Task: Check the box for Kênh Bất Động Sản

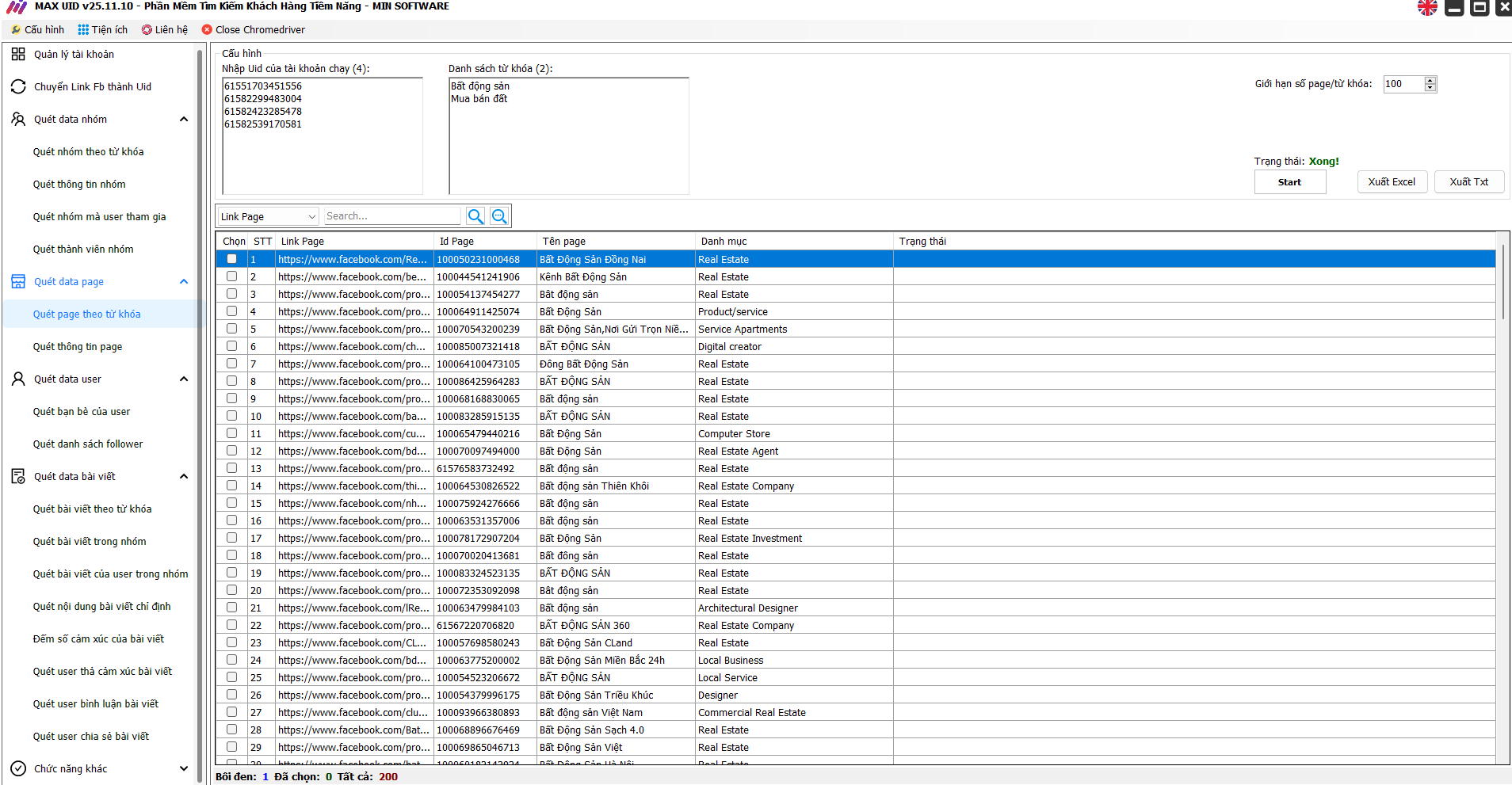Action: point(231,276)
